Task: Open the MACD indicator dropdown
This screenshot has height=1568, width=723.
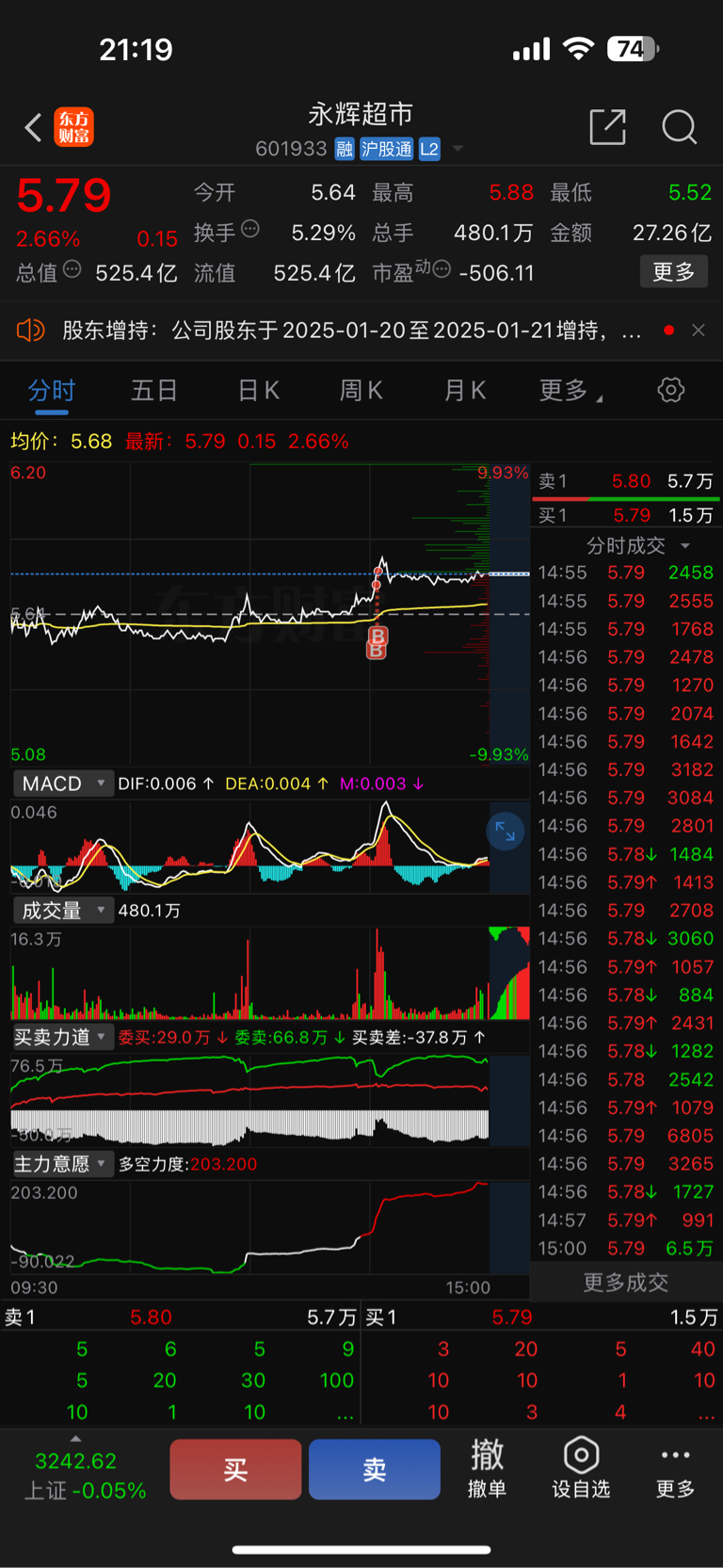Action: (63, 784)
